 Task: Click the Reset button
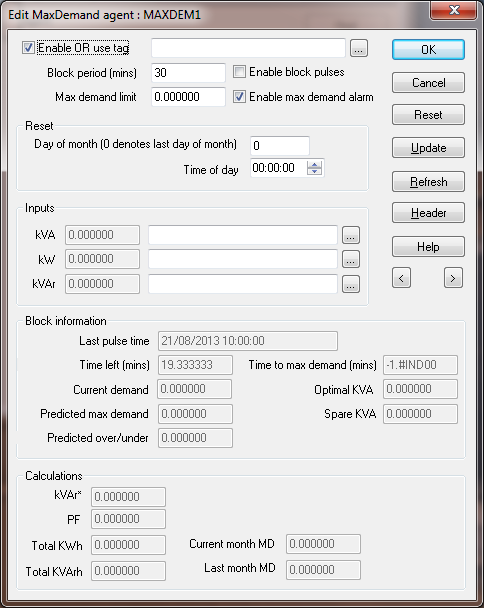(x=428, y=115)
